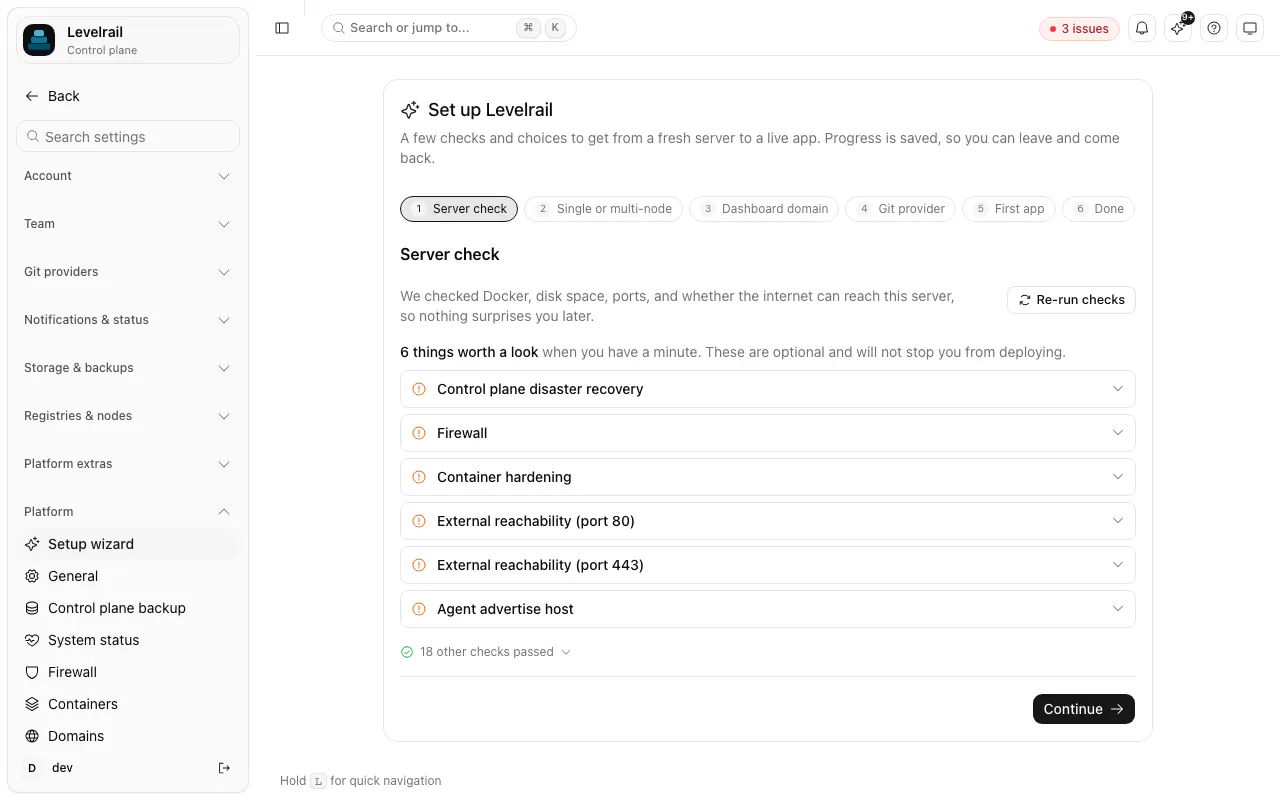This screenshot has width=1280, height=800.
Task: Collapse the Platform section in sidebar
Action: pyautogui.click(x=128, y=512)
